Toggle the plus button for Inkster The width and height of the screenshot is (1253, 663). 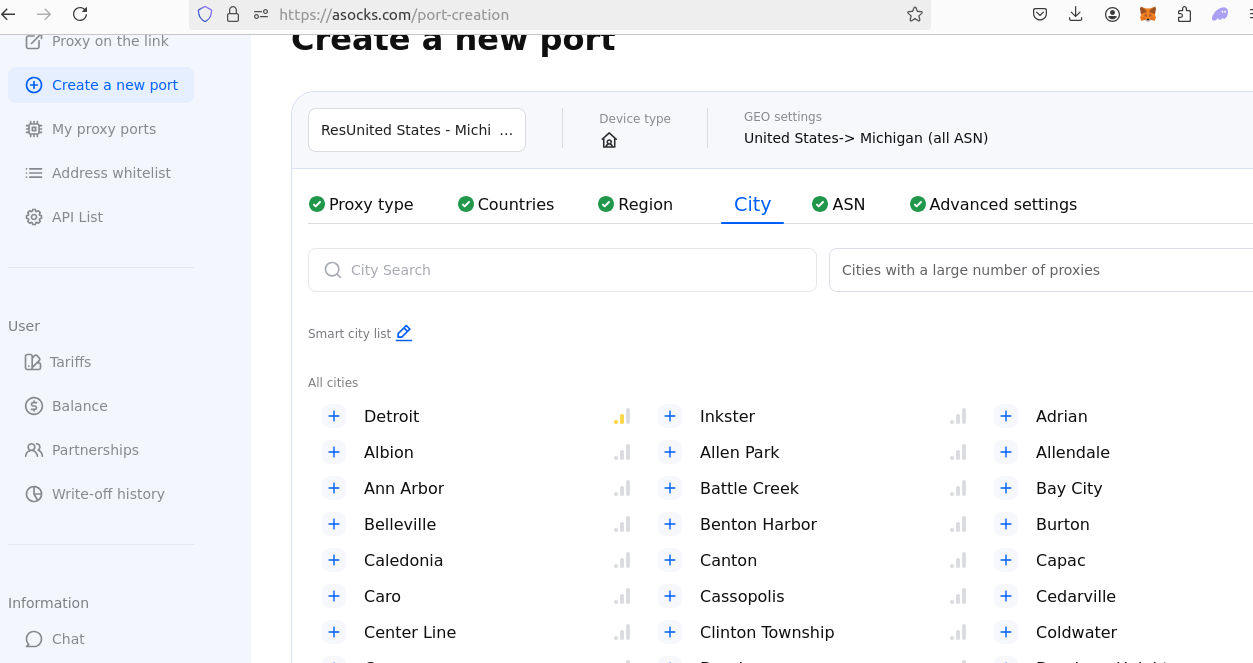(670, 416)
